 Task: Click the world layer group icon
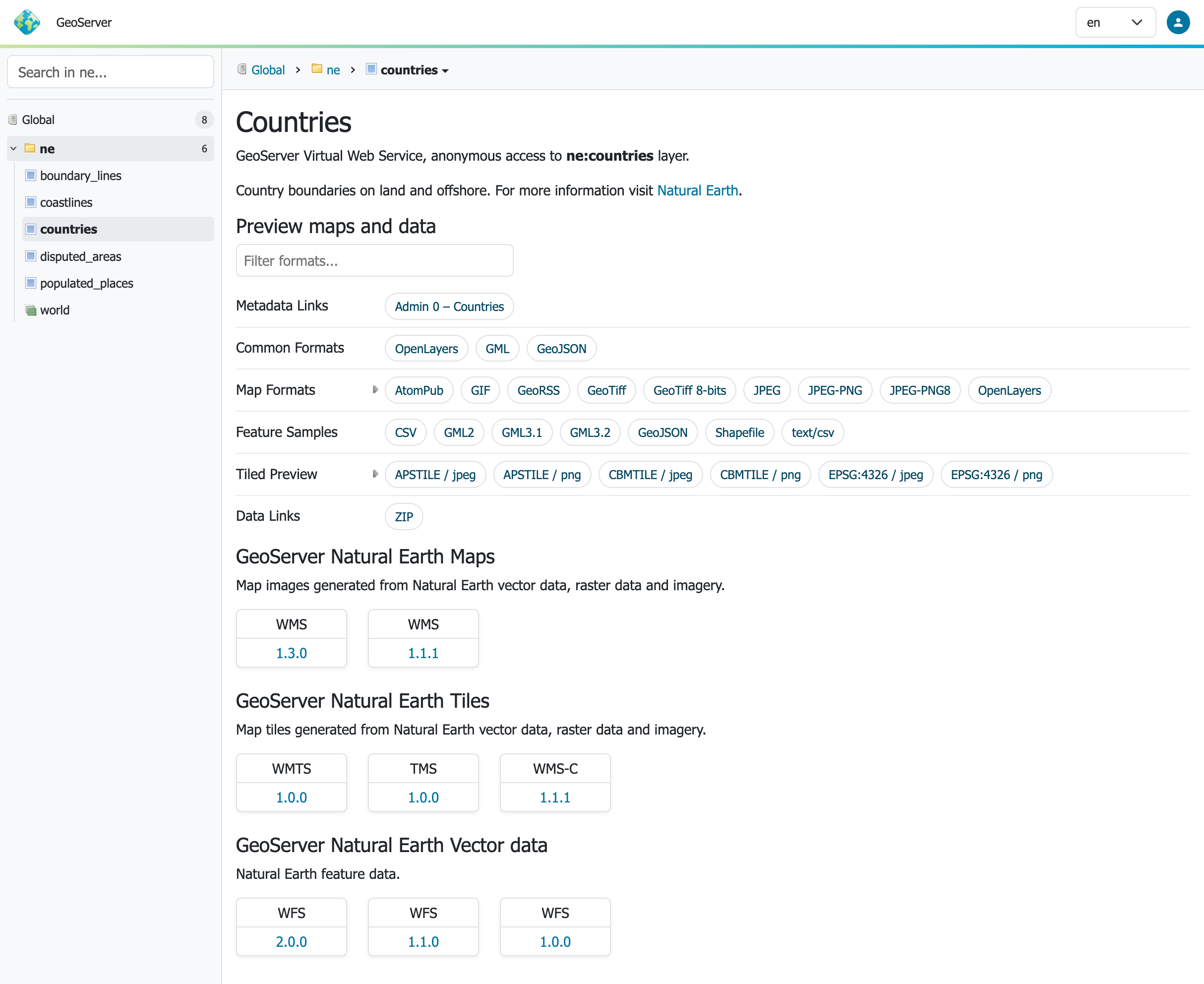tap(31, 310)
